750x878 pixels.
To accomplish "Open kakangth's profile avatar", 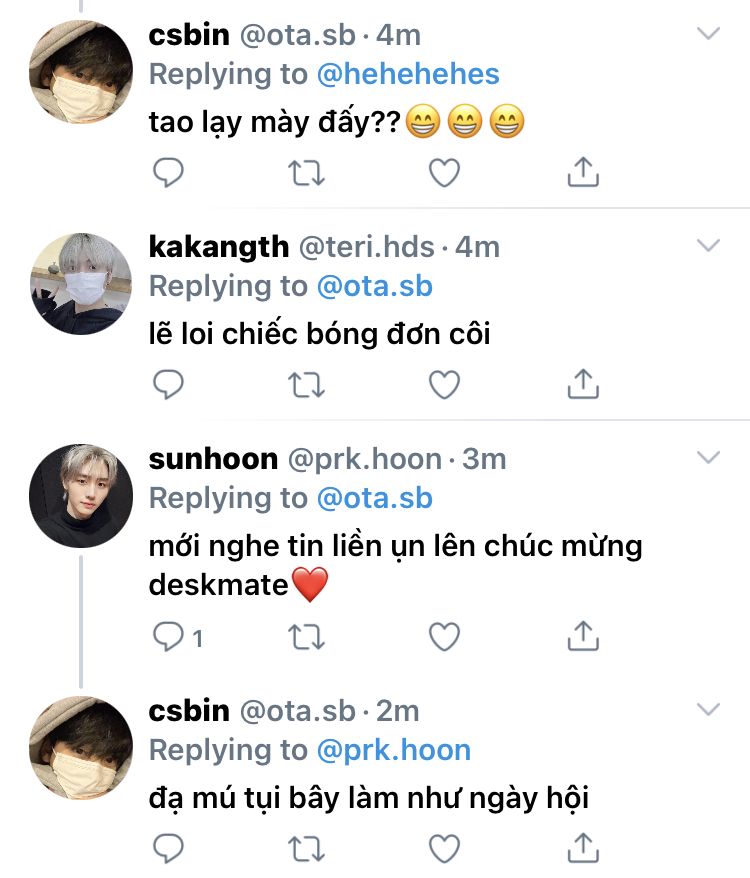I will 81,283.
